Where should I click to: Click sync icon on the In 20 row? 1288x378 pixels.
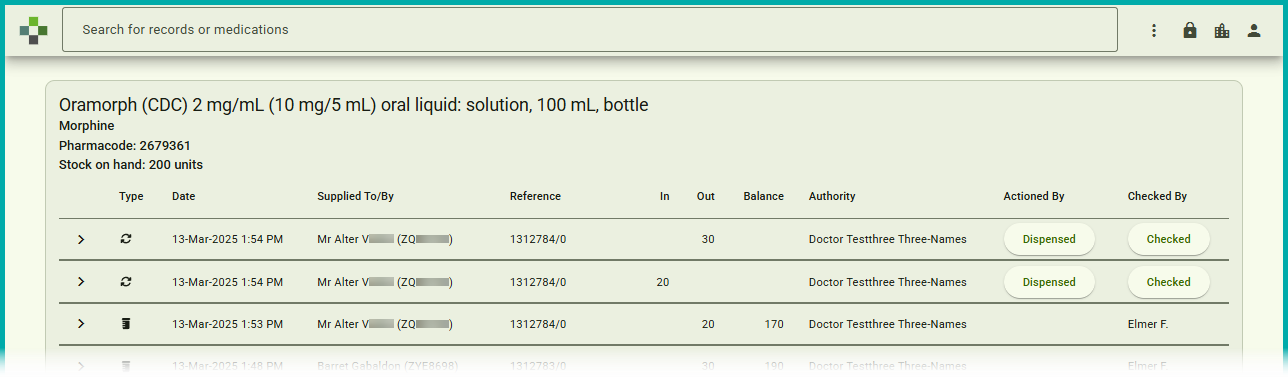click(x=126, y=282)
